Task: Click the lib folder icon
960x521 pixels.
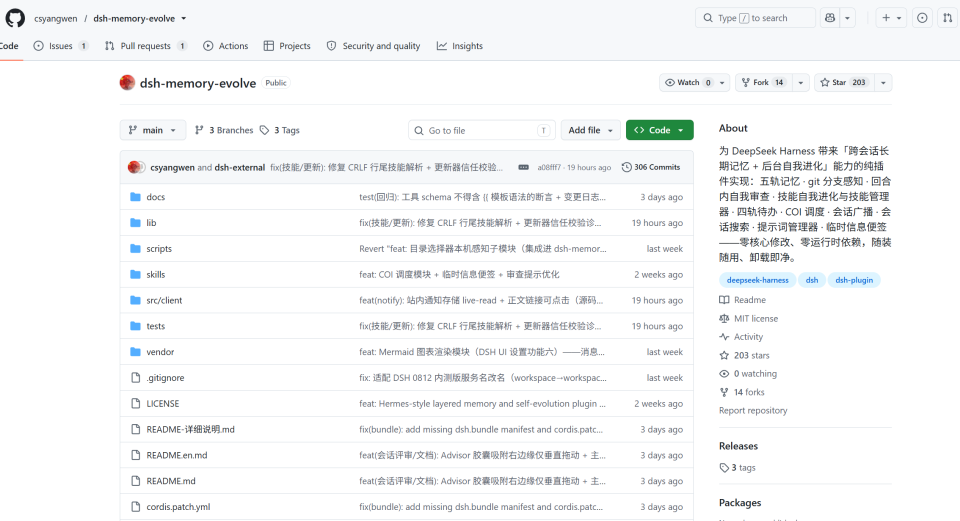Action: [x=135, y=223]
